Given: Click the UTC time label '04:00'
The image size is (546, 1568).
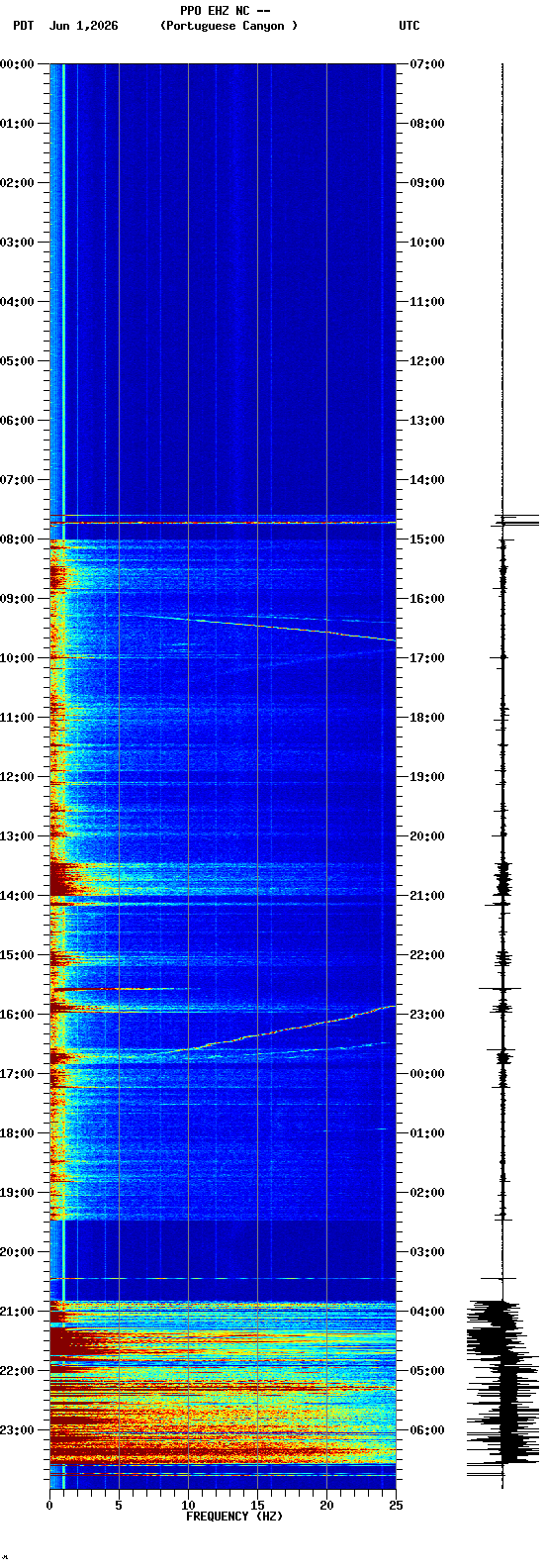Looking at the screenshot, I should [x=427, y=1312].
